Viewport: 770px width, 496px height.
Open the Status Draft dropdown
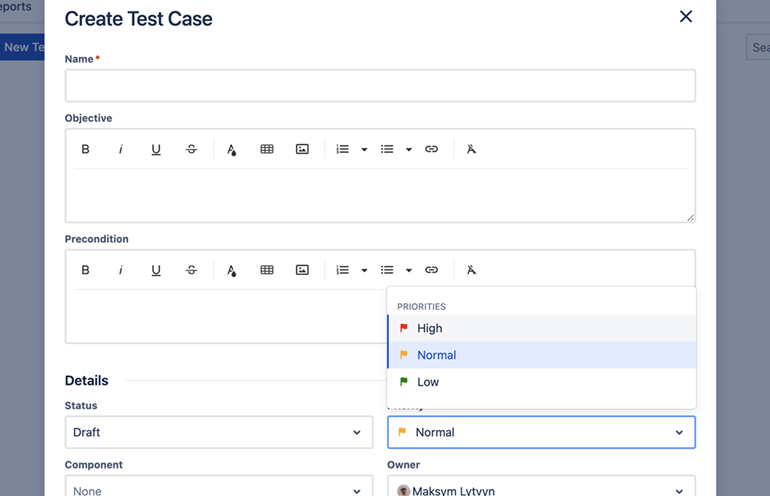[x=219, y=432]
